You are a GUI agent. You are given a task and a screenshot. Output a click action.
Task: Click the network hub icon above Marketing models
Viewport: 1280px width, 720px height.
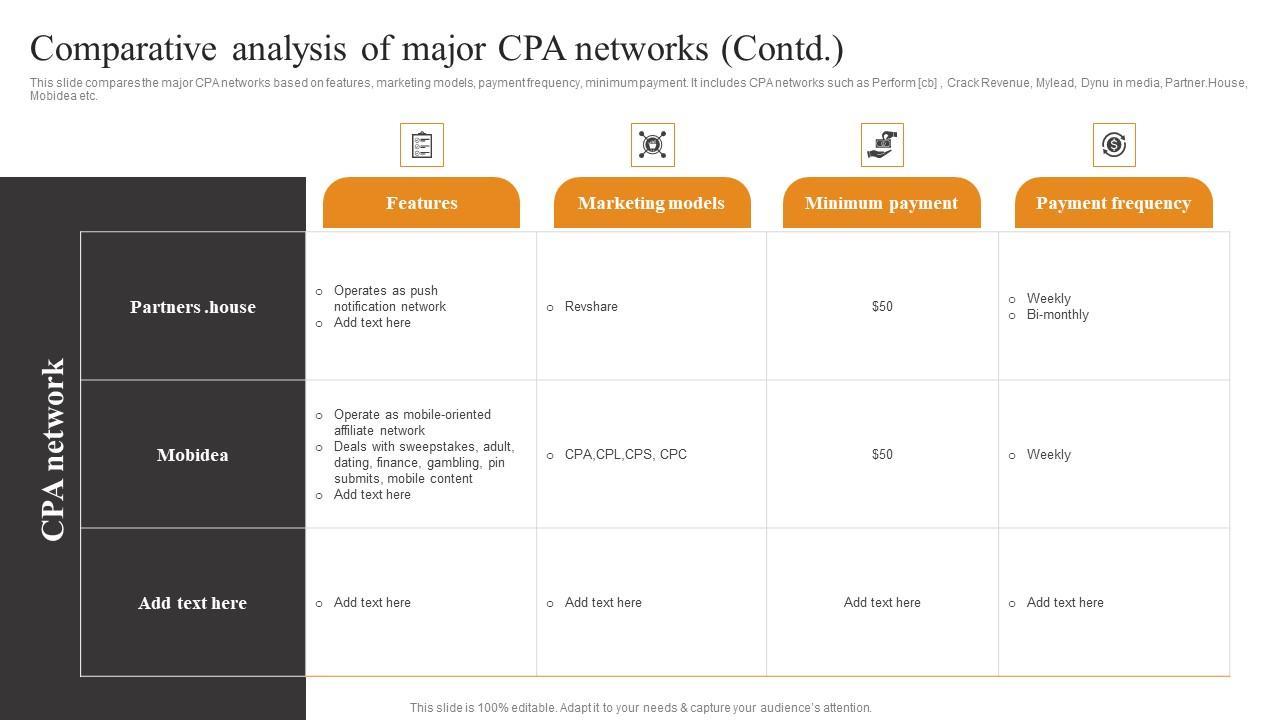coord(652,145)
